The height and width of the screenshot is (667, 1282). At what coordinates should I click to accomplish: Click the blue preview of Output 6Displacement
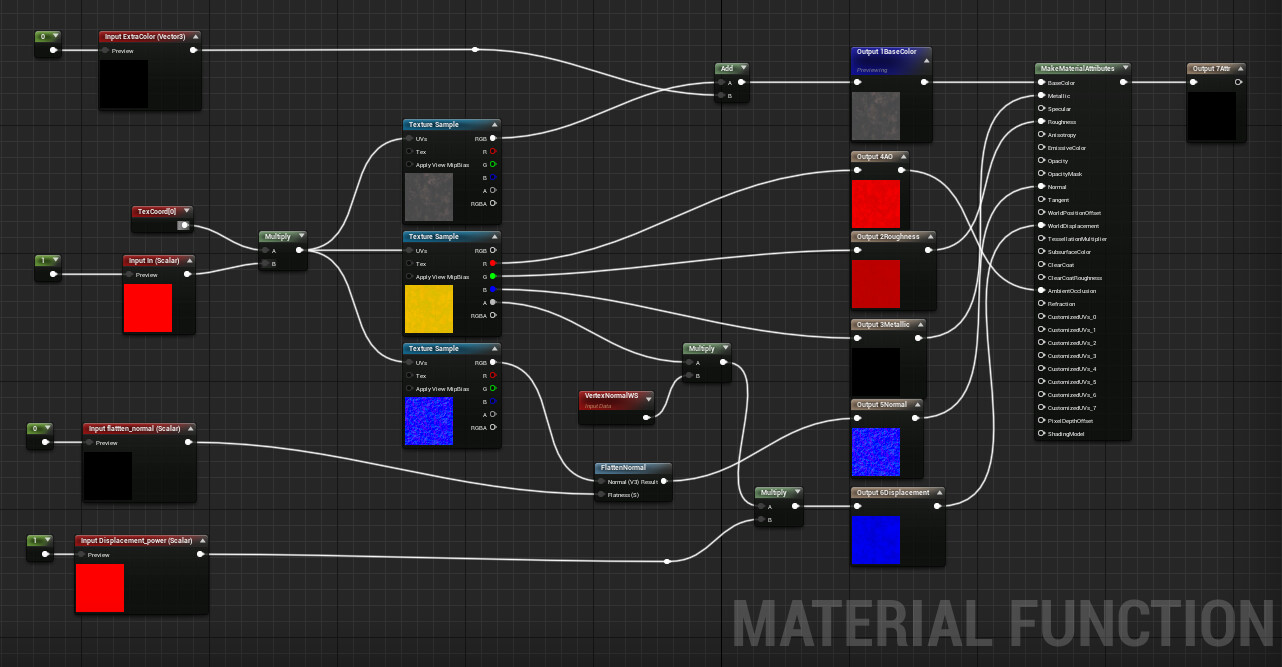(876, 540)
